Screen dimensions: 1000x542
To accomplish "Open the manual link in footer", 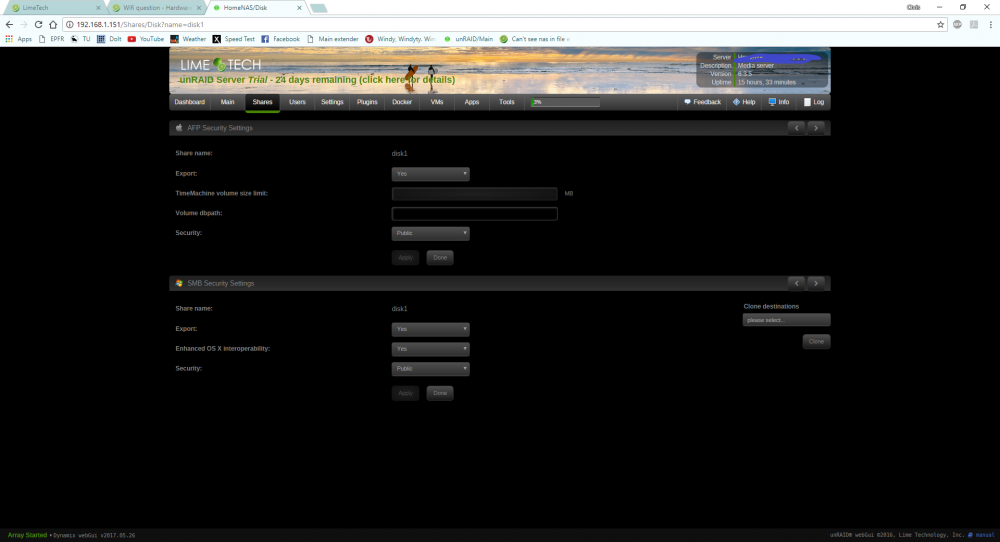I will pyautogui.click(x=981, y=535).
